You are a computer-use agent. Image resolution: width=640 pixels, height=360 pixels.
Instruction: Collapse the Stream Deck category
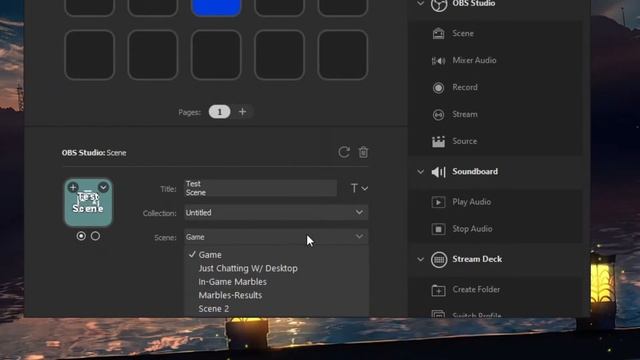[420, 260]
